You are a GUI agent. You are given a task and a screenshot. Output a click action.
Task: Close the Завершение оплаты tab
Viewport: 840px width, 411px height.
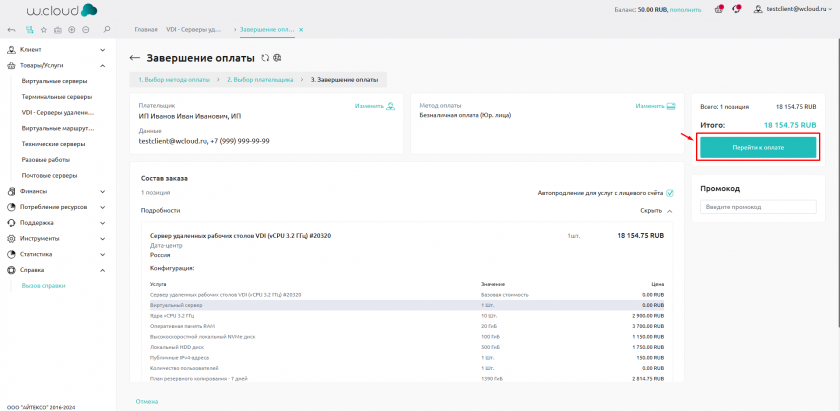(x=301, y=30)
